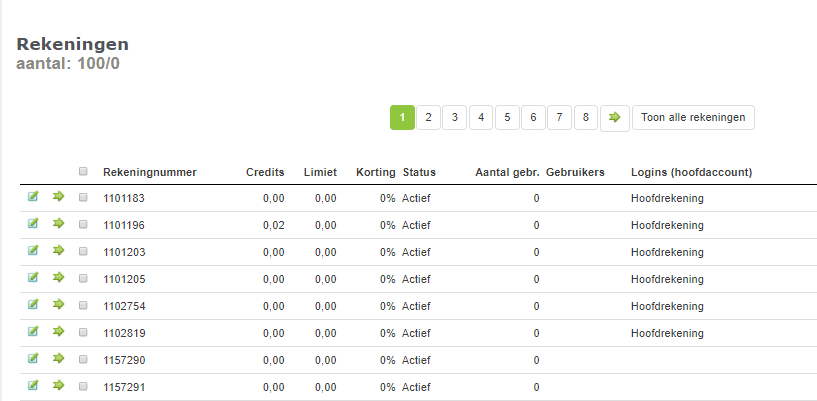Click the Credits column header
Image resolution: width=817 pixels, height=401 pixels.
pyautogui.click(x=265, y=172)
